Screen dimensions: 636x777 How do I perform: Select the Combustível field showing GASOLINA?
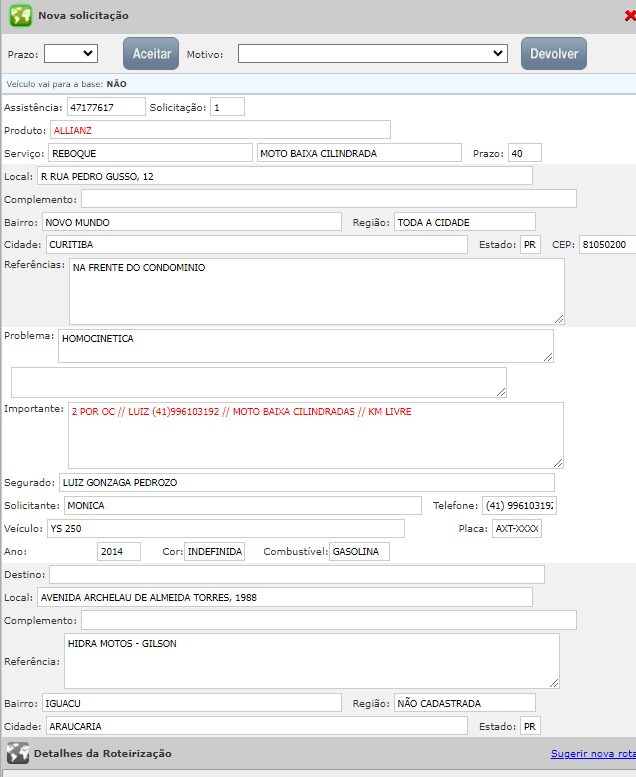(359, 552)
